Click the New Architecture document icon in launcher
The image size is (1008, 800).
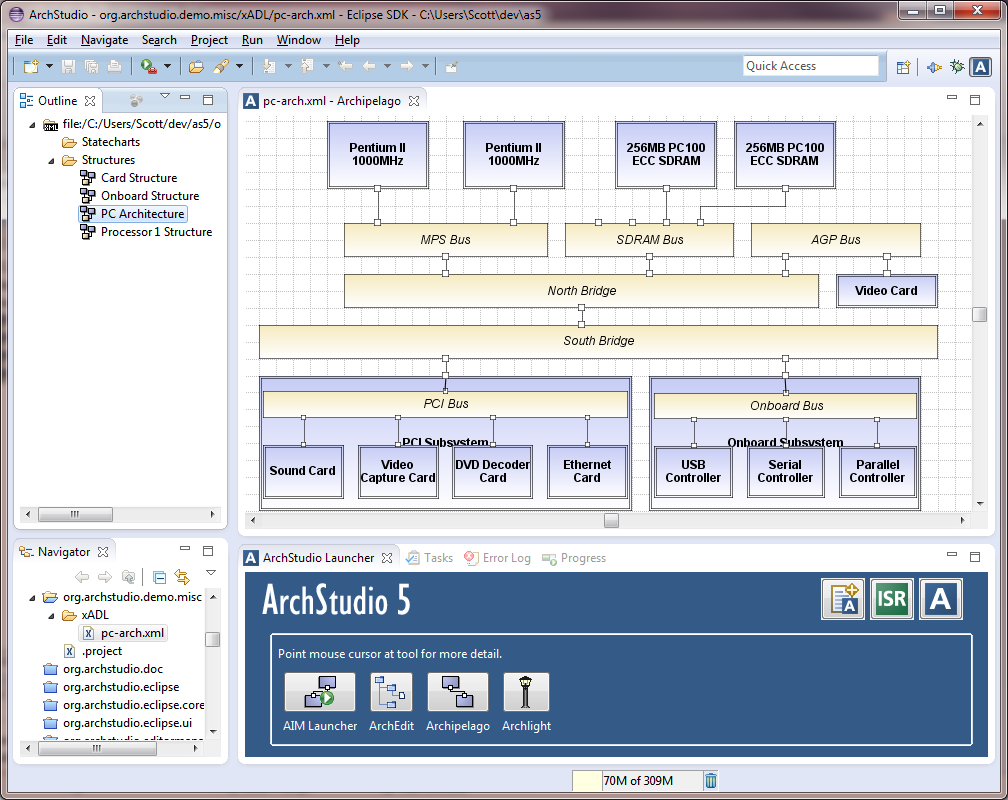pyautogui.click(x=844, y=599)
